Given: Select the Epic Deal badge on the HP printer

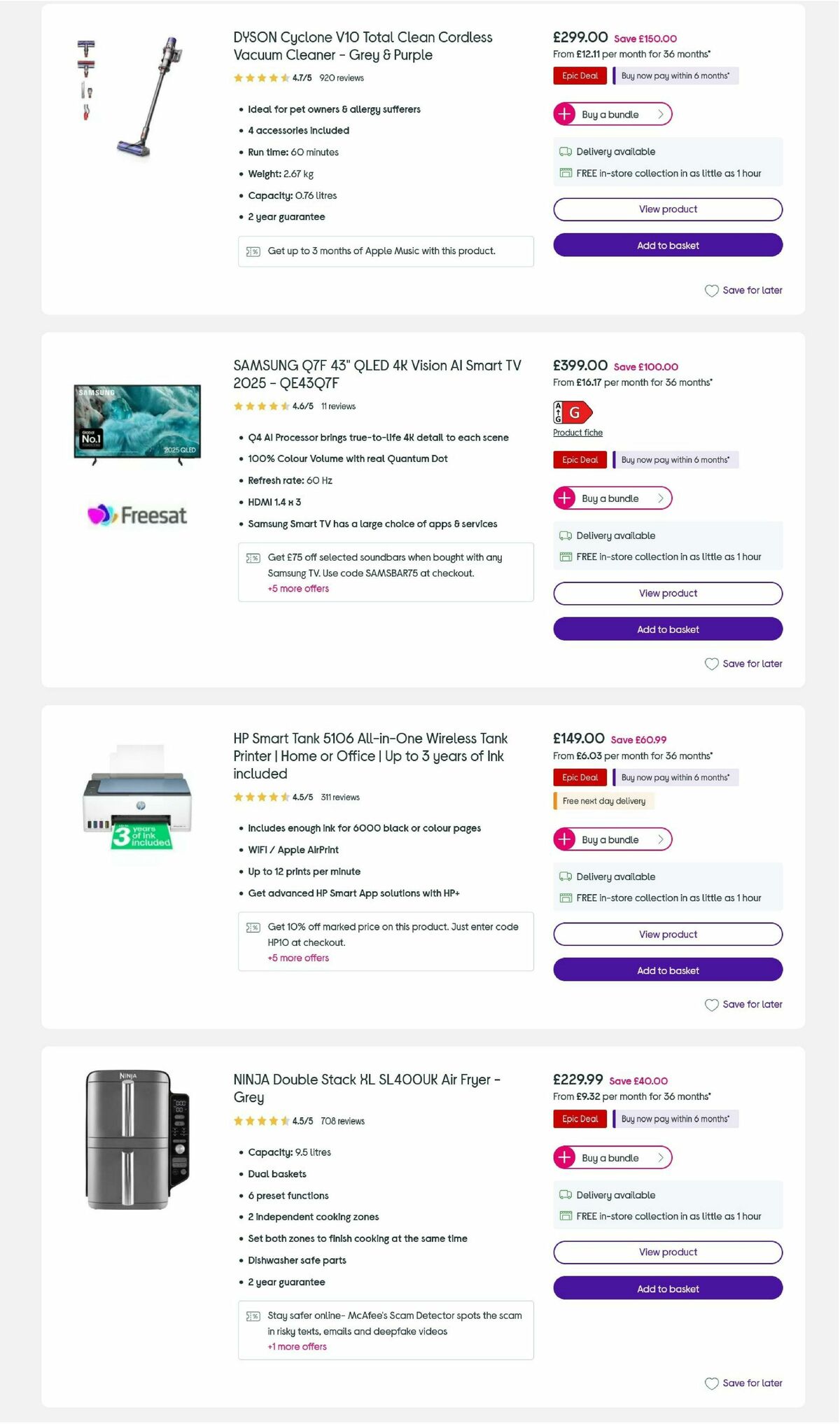Looking at the screenshot, I should 579,777.
